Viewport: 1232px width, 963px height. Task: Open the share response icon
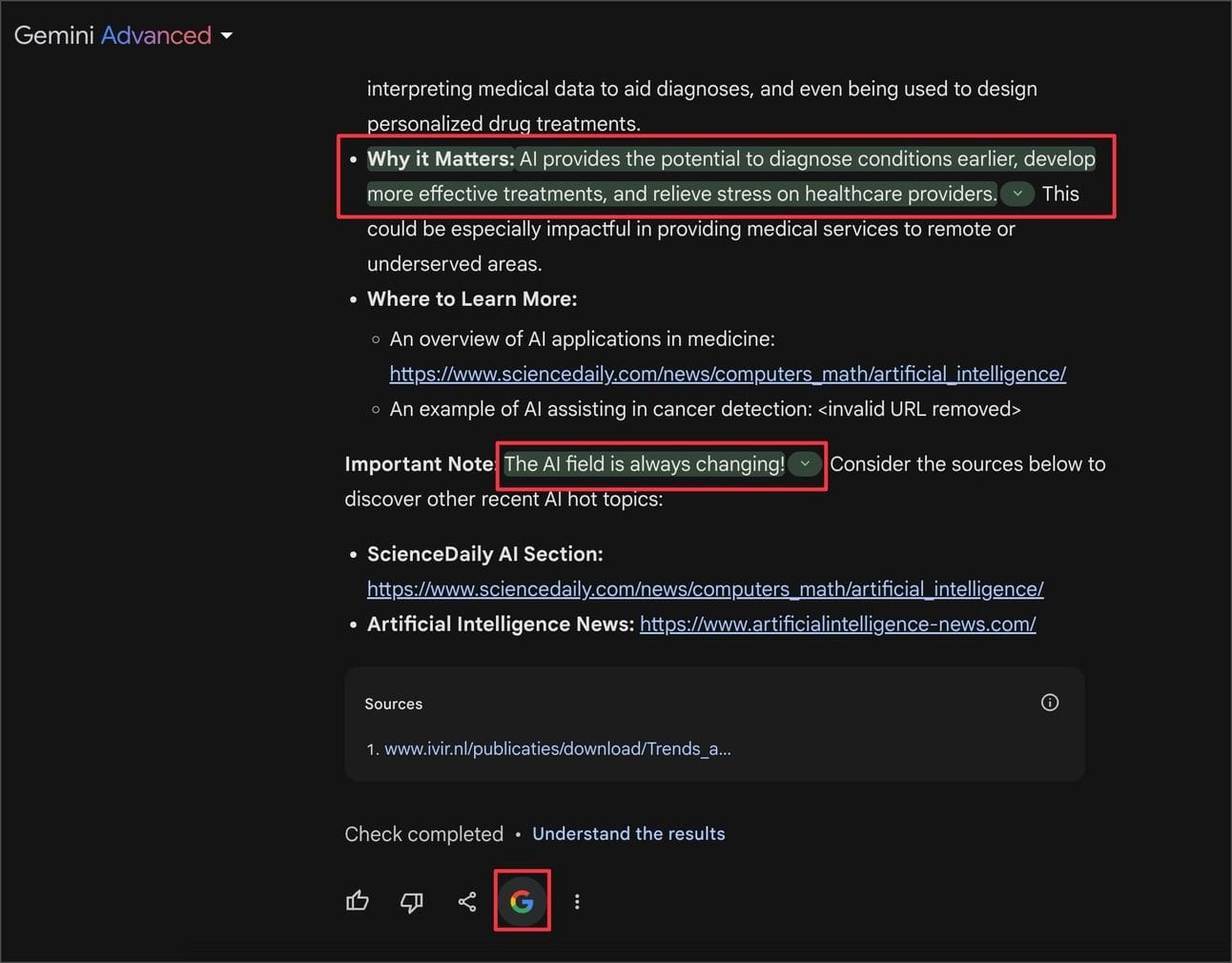[x=467, y=901]
